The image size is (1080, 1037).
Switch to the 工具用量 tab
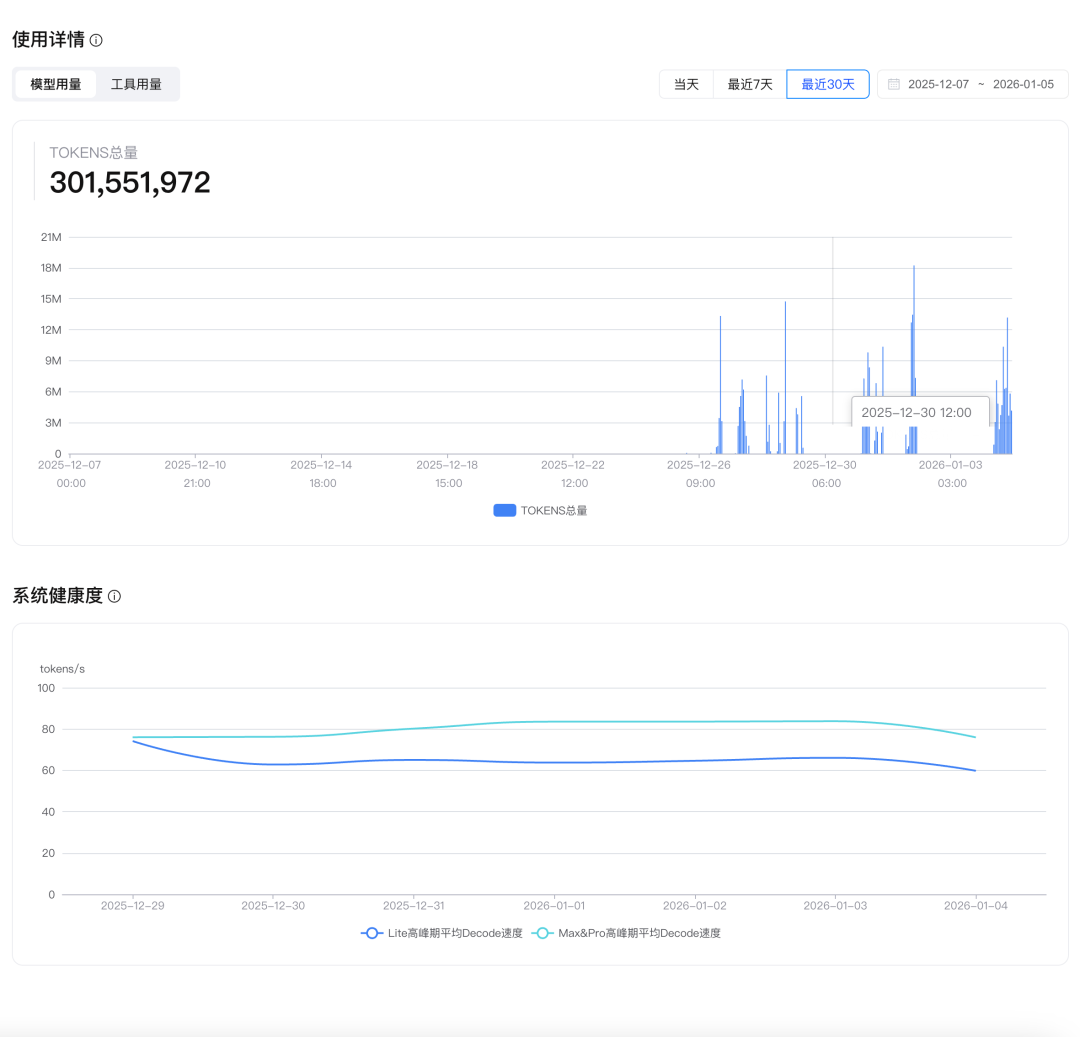[x=137, y=84]
